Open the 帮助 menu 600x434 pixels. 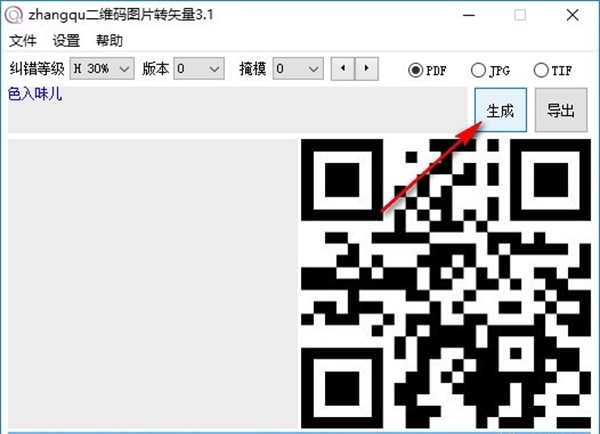(109, 41)
